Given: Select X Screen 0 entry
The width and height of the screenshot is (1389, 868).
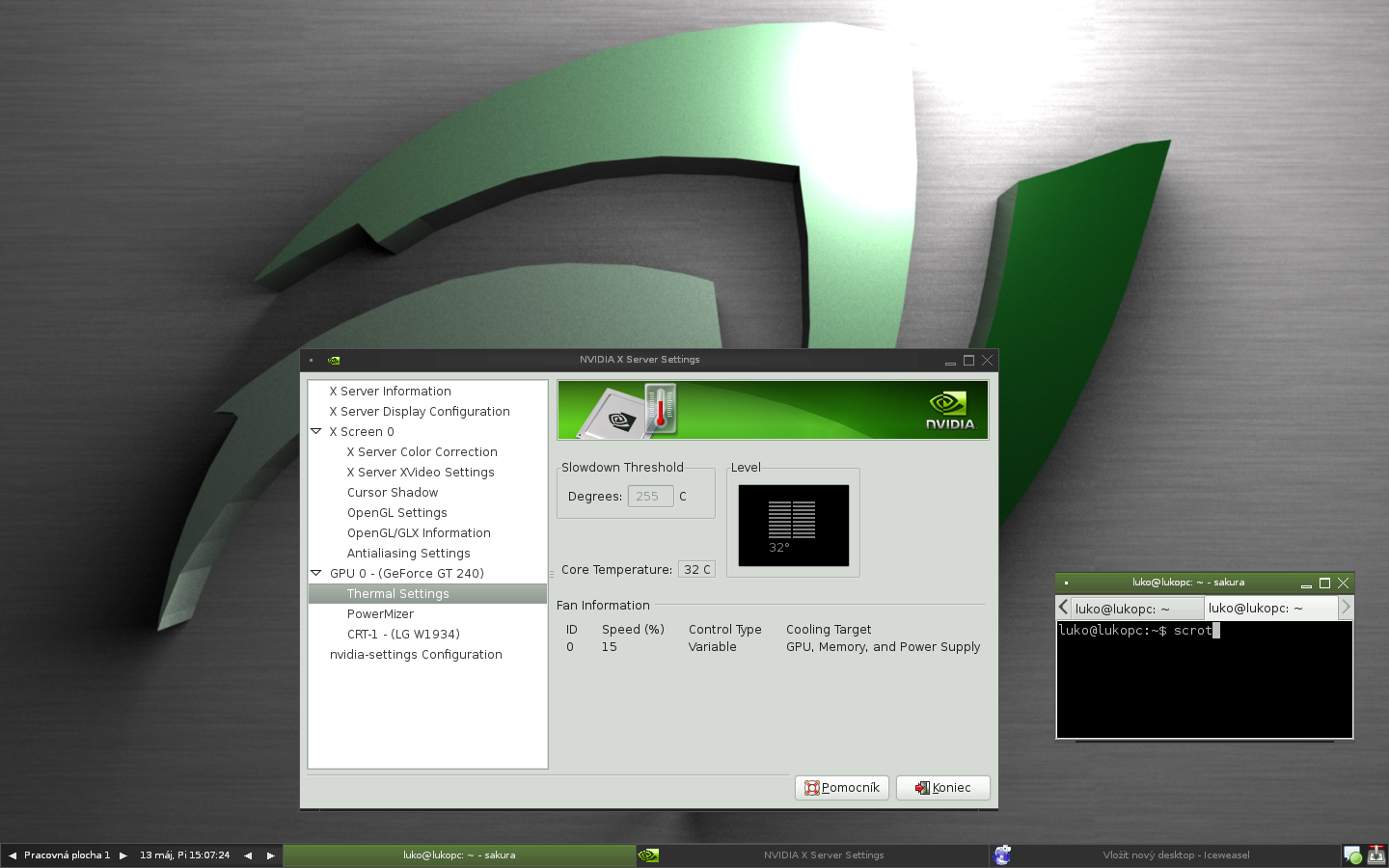Looking at the screenshot, I should (x=362, y=431).
